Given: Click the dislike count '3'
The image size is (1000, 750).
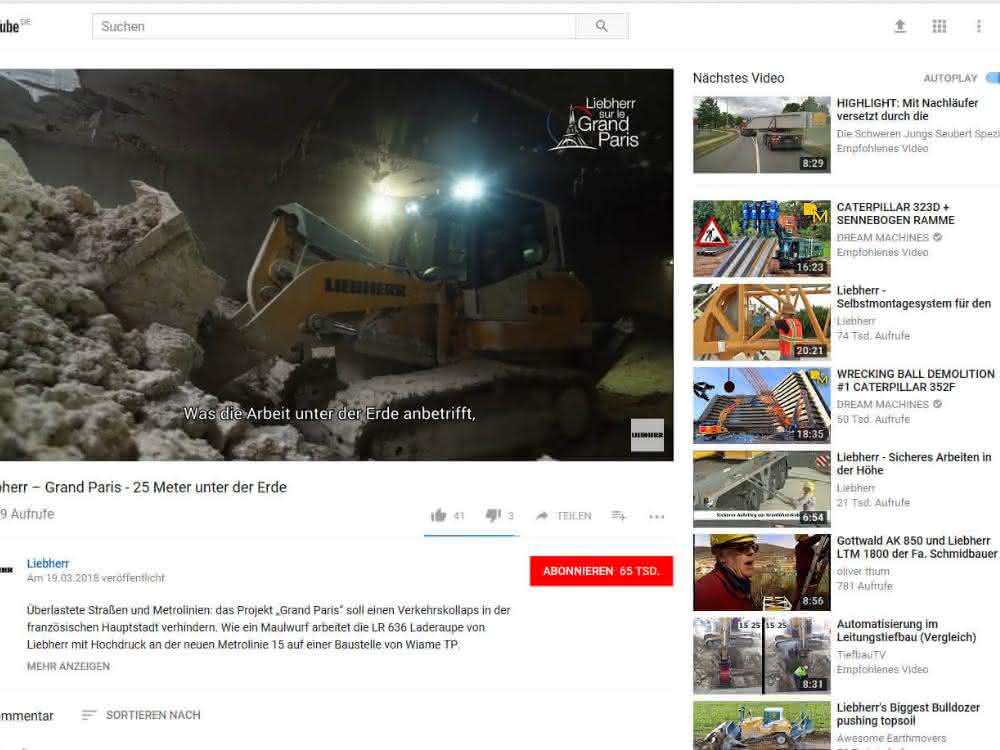Looking at the screenshot, I should tap(510, 516).
